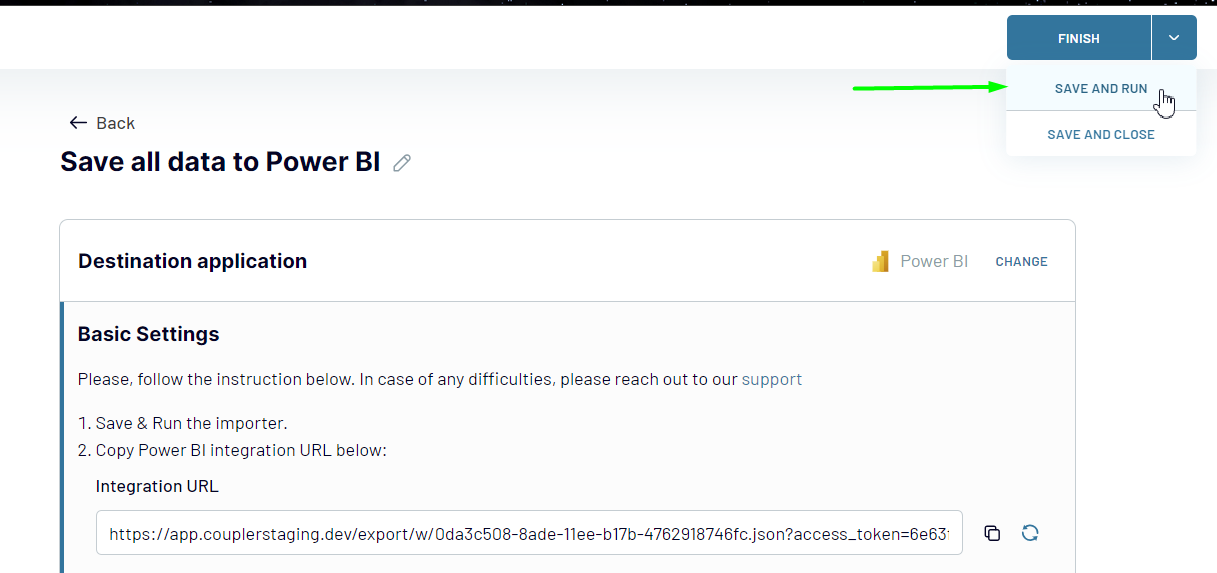Click the Integration URL field
The height and width of the screenshot is (573, 1217).
(529, 534)
